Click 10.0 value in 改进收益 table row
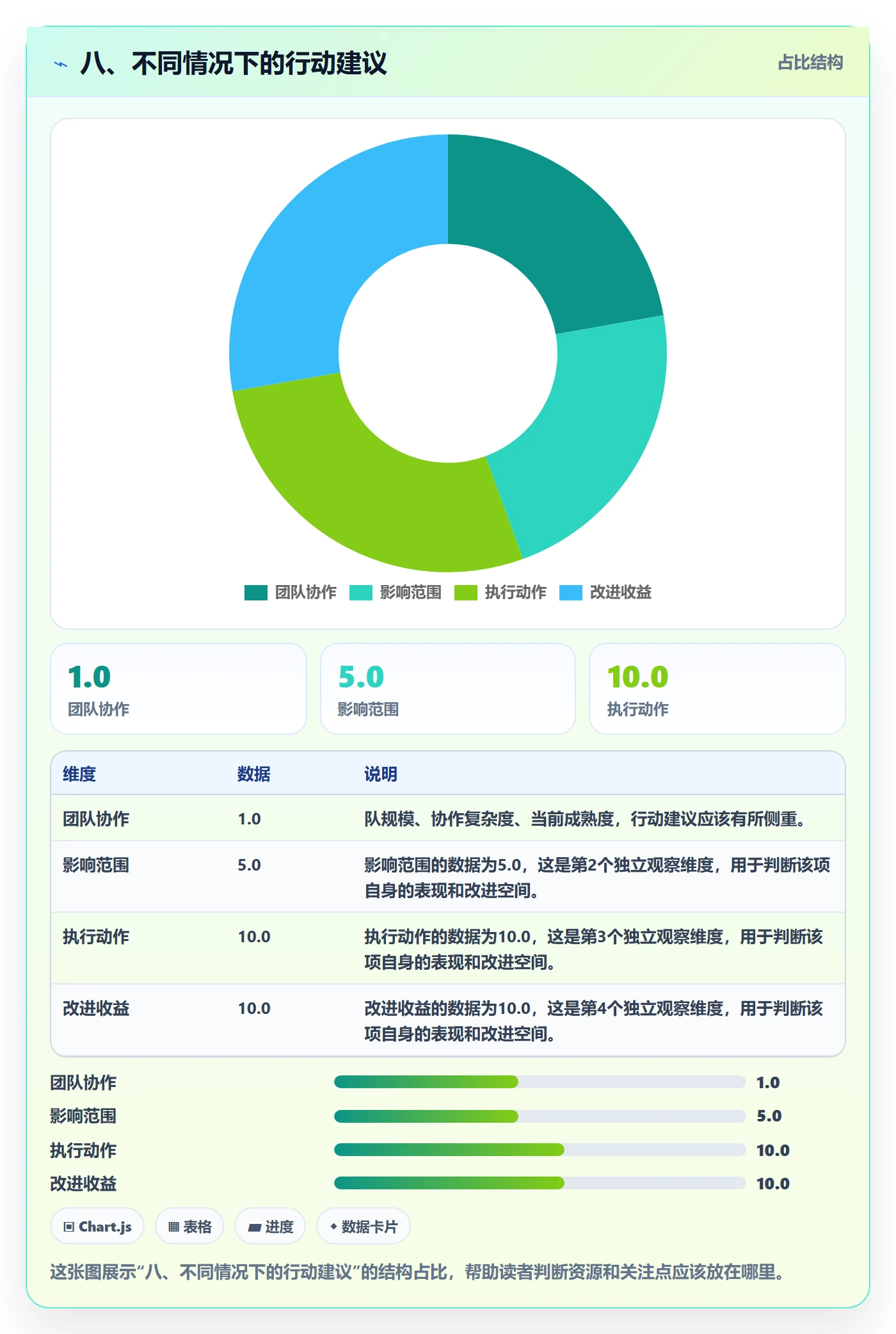 pyautogui.click(x=254, y=1008)
